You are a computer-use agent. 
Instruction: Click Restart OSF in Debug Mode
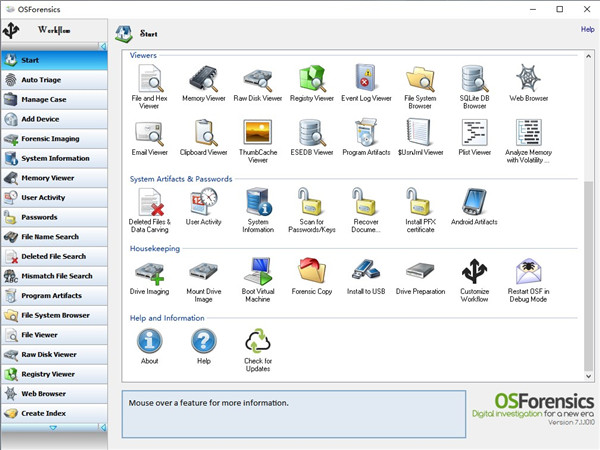pyautogui.click(x=528, y=271)
